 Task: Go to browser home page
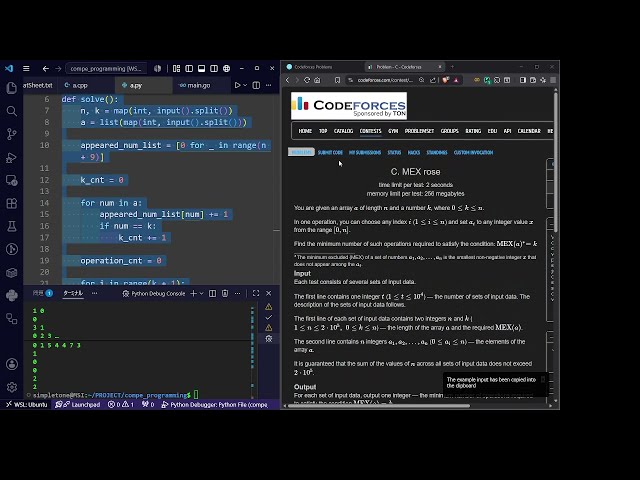(x=317, y=80)
